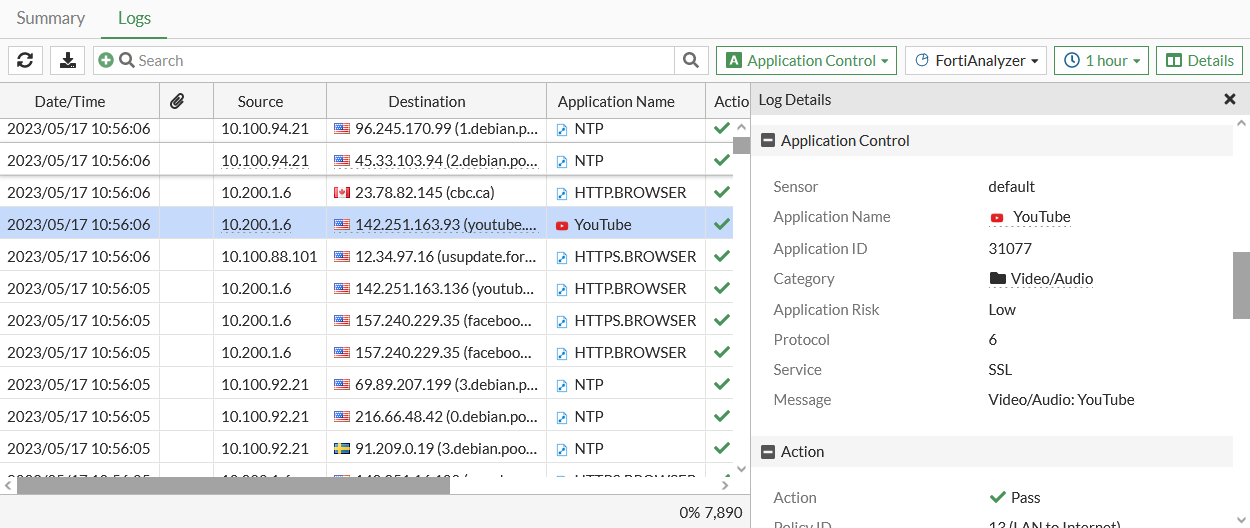Collapse the Application Control section
The width and height of the screenshot is (1250, 528).
click(768, 141)
